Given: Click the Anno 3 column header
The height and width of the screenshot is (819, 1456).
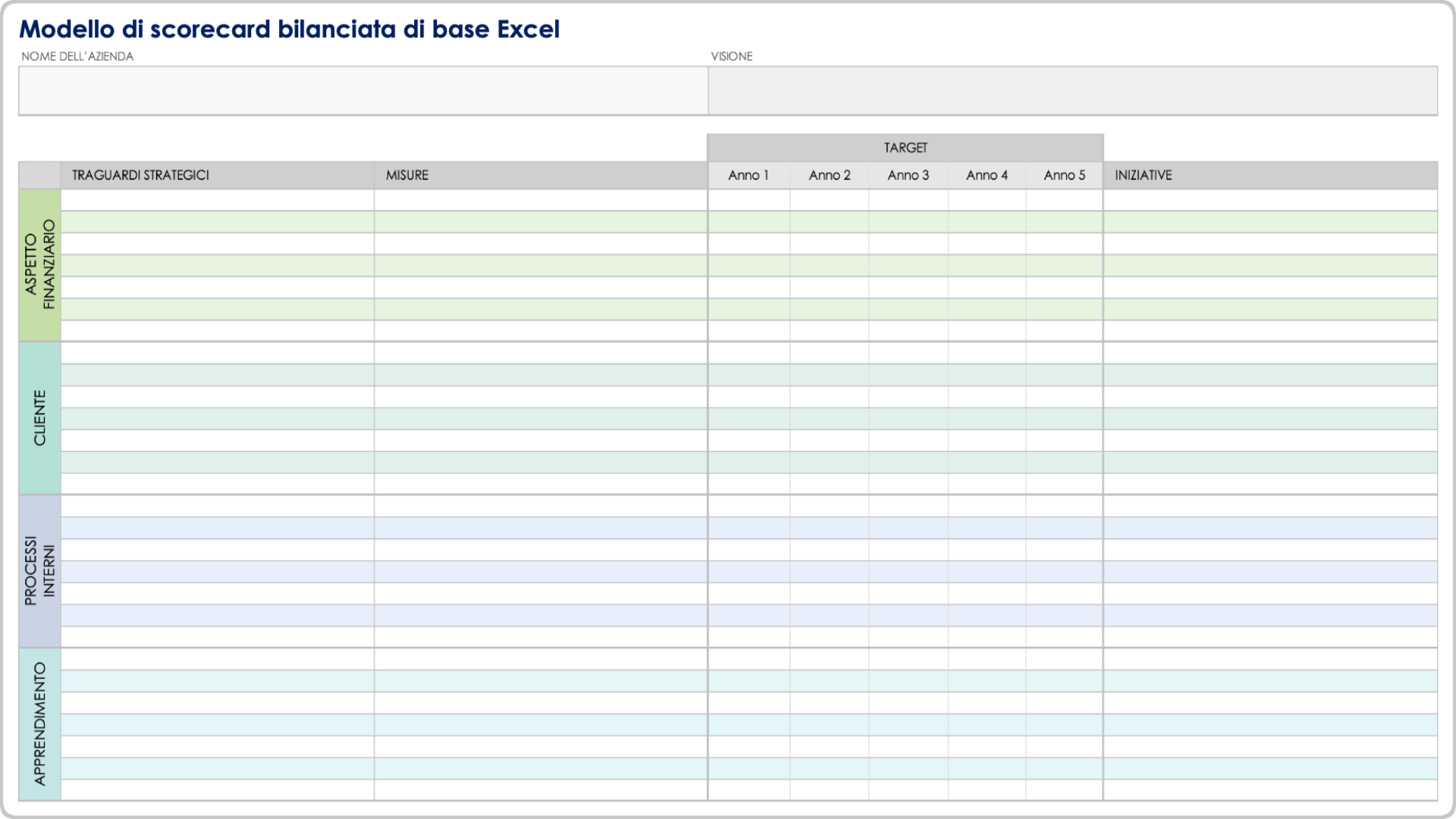Looking at the screenshot, I should 908,175.
